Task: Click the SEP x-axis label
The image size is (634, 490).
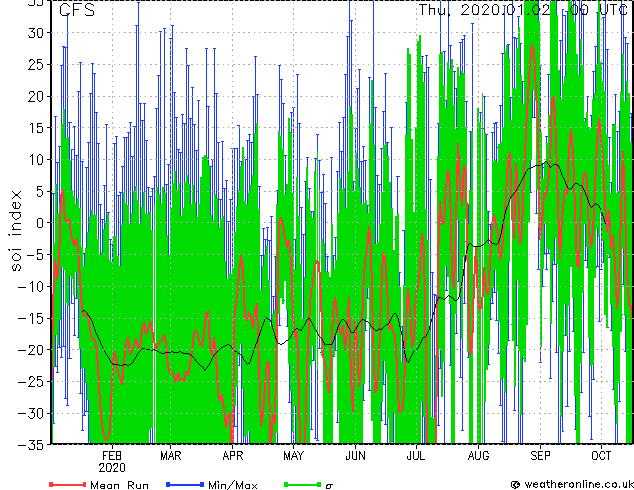Action: (540, 456)
